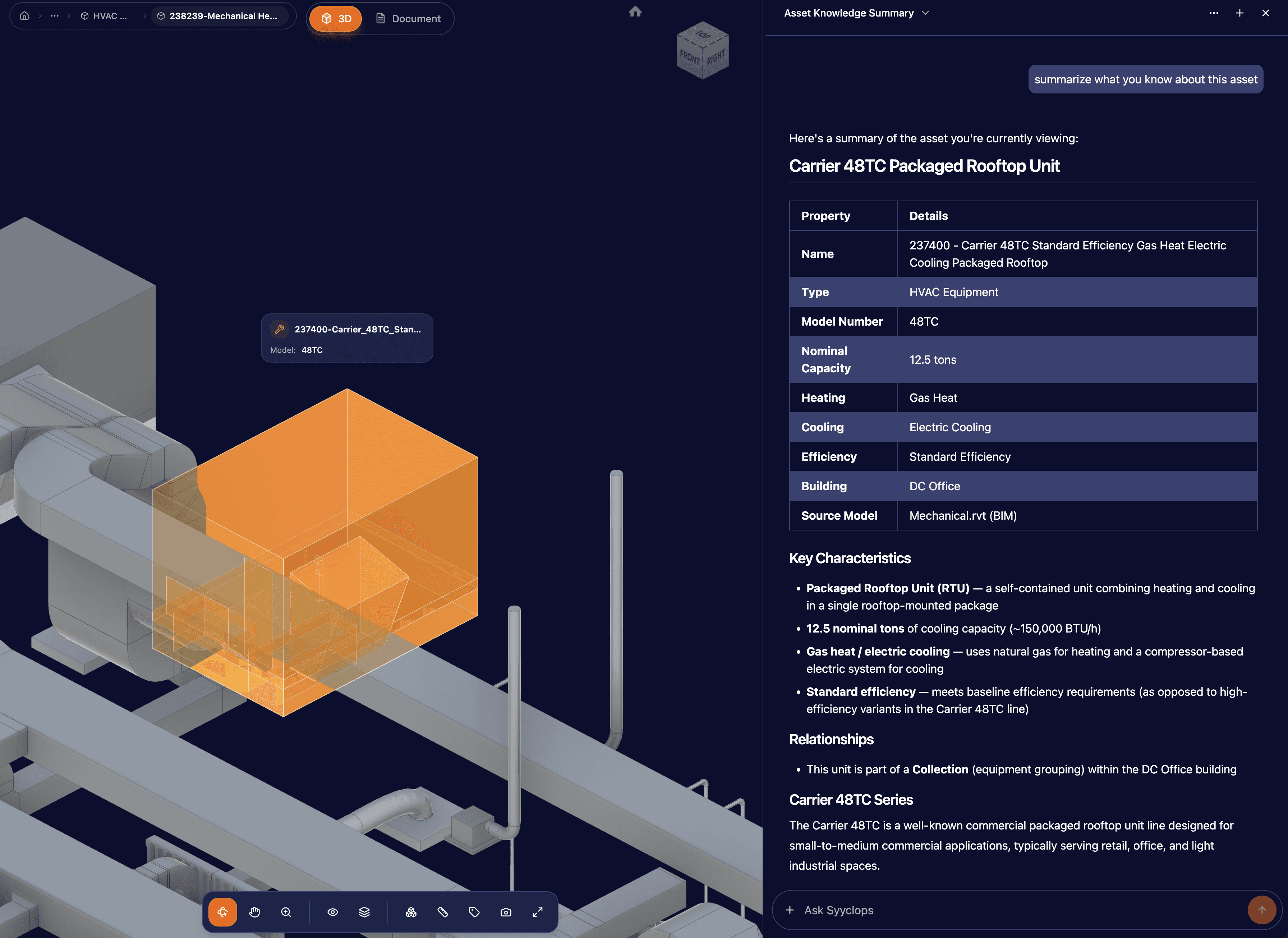Switch to 3D view tab

coord(336,19)
